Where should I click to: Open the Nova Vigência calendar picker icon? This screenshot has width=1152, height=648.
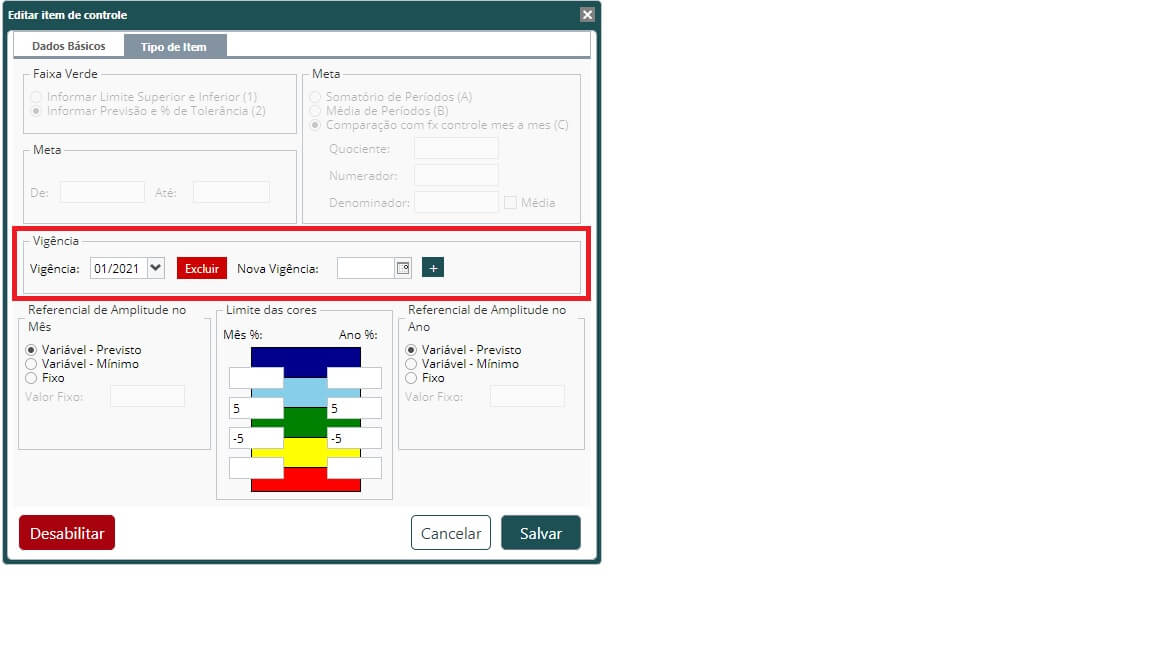pos(403,268)
